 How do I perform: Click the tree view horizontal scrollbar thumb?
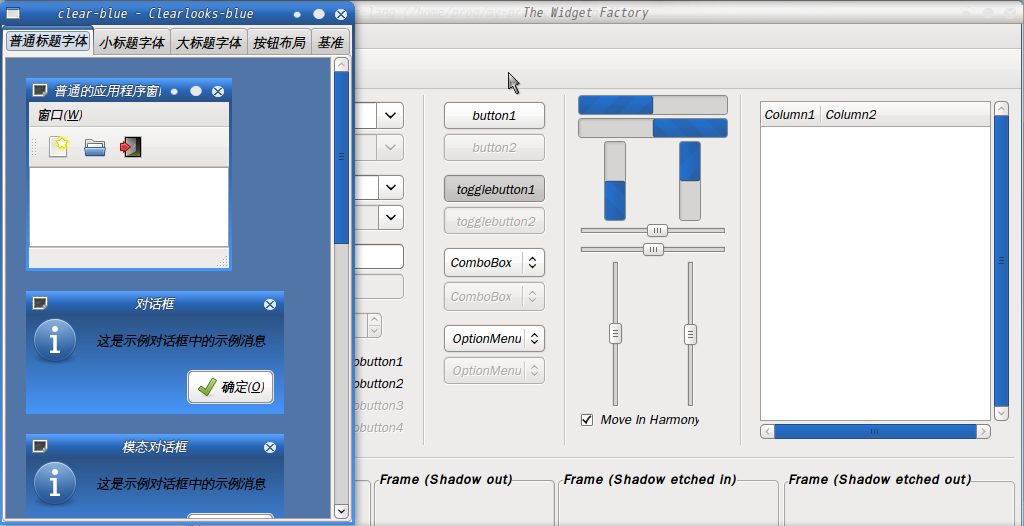[x=875, y=431]
